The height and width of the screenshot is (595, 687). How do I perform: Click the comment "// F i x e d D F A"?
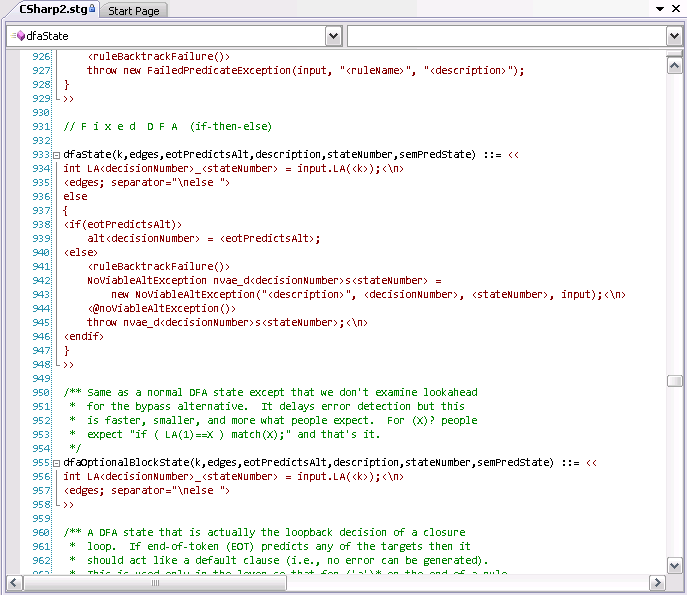[120, 127]
